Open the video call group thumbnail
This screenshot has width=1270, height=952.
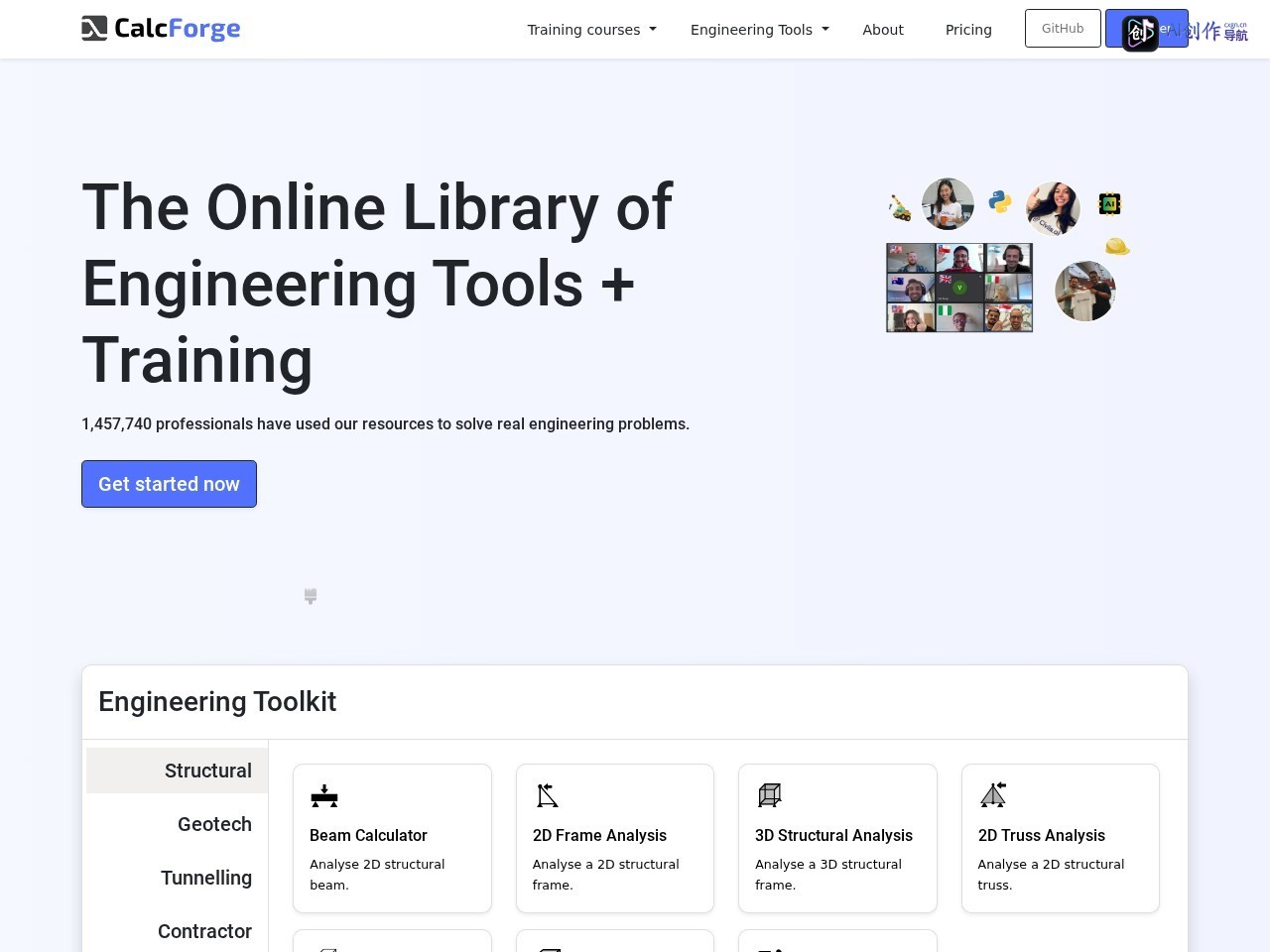[x=959, y=288]
